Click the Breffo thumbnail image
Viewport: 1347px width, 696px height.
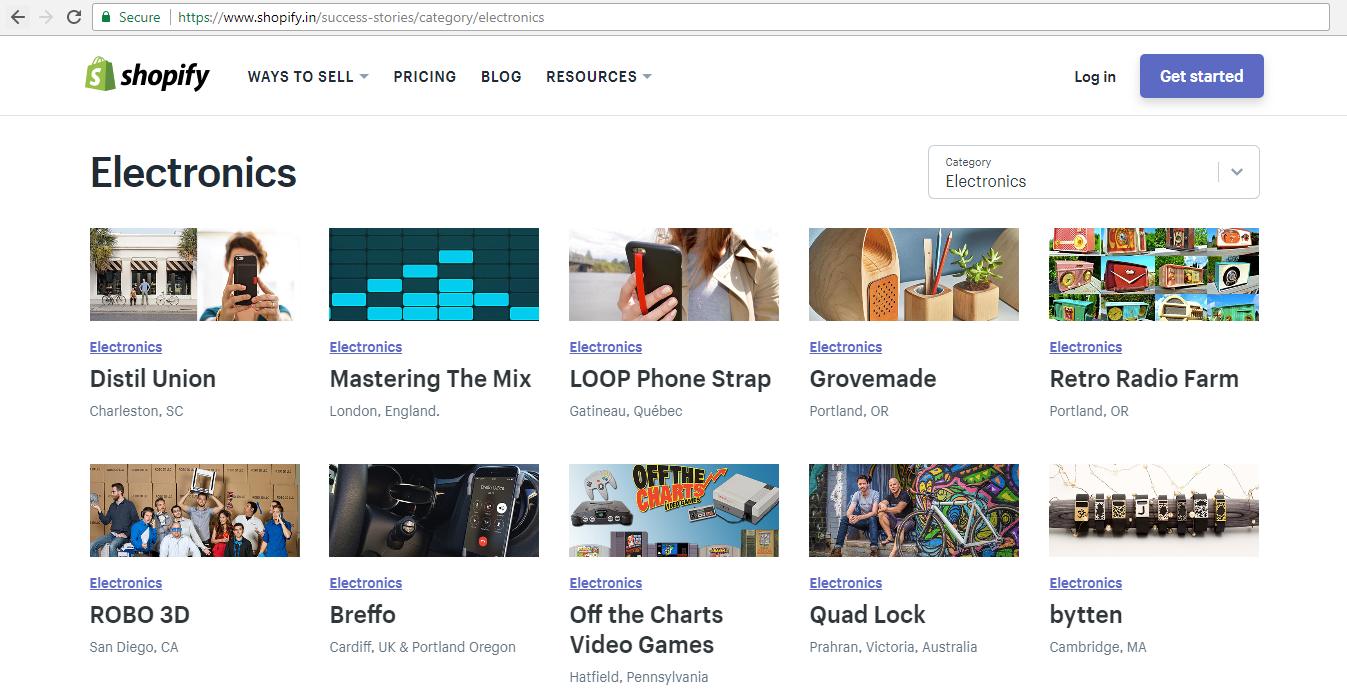tap(434, 510)
